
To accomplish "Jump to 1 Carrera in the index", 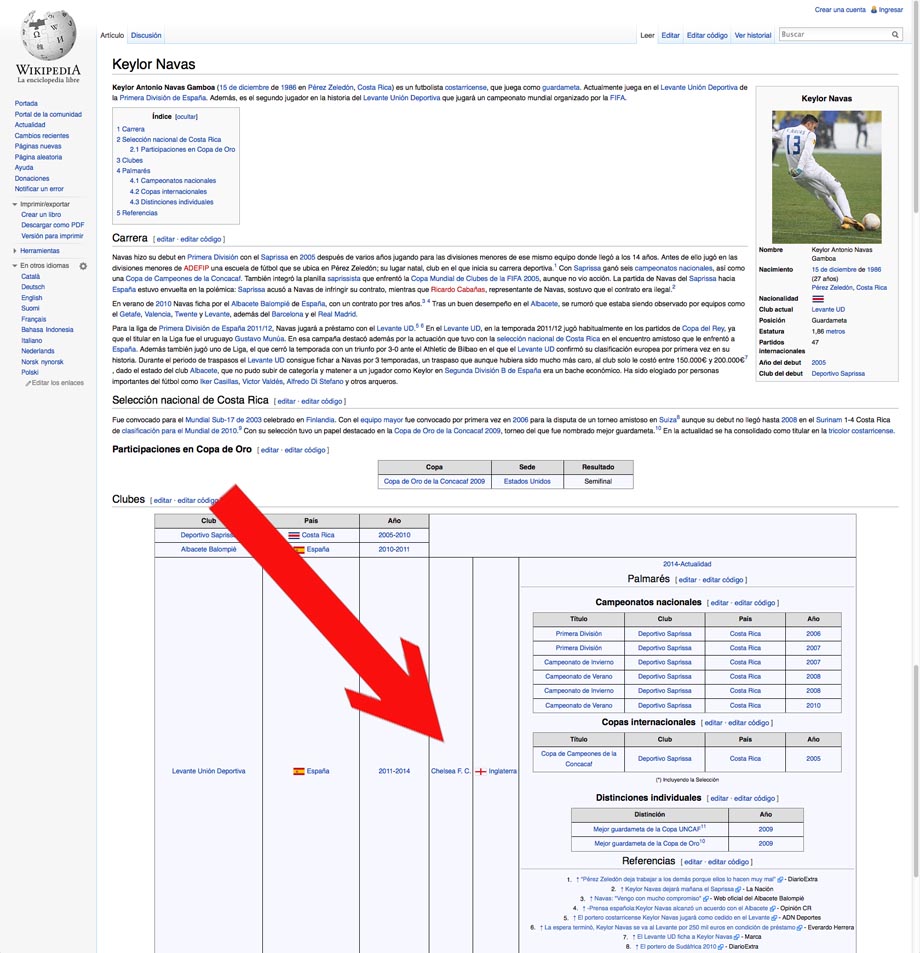I will click(x=131, y=129).
